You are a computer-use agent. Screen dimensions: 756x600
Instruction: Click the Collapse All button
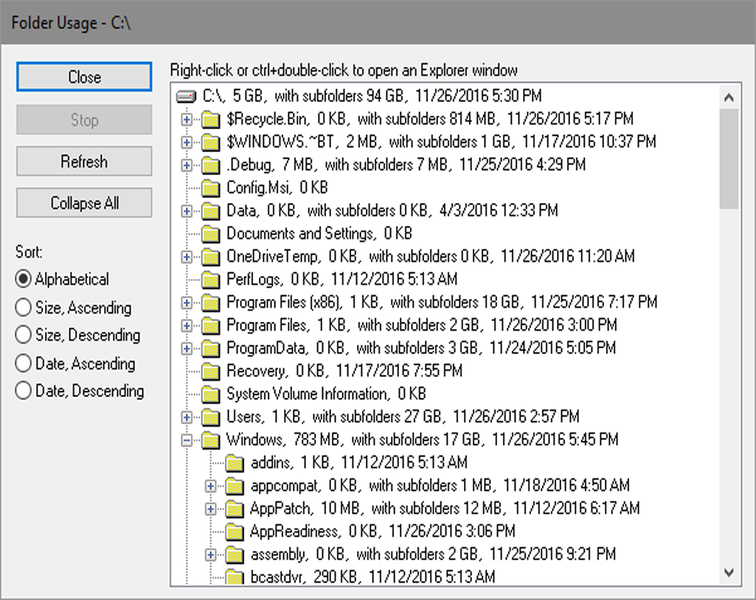84,203
